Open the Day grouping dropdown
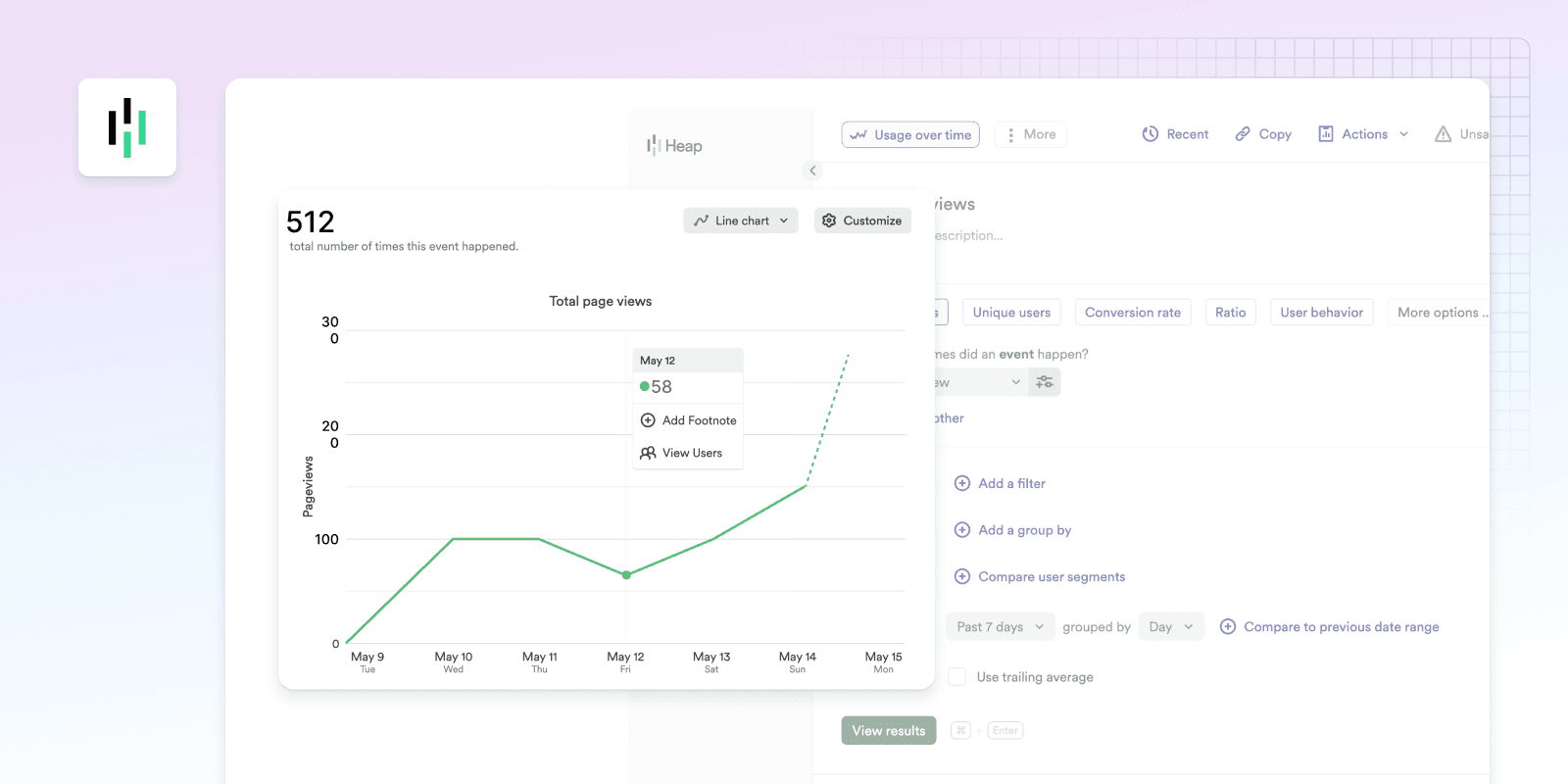 coord(1171,627)
